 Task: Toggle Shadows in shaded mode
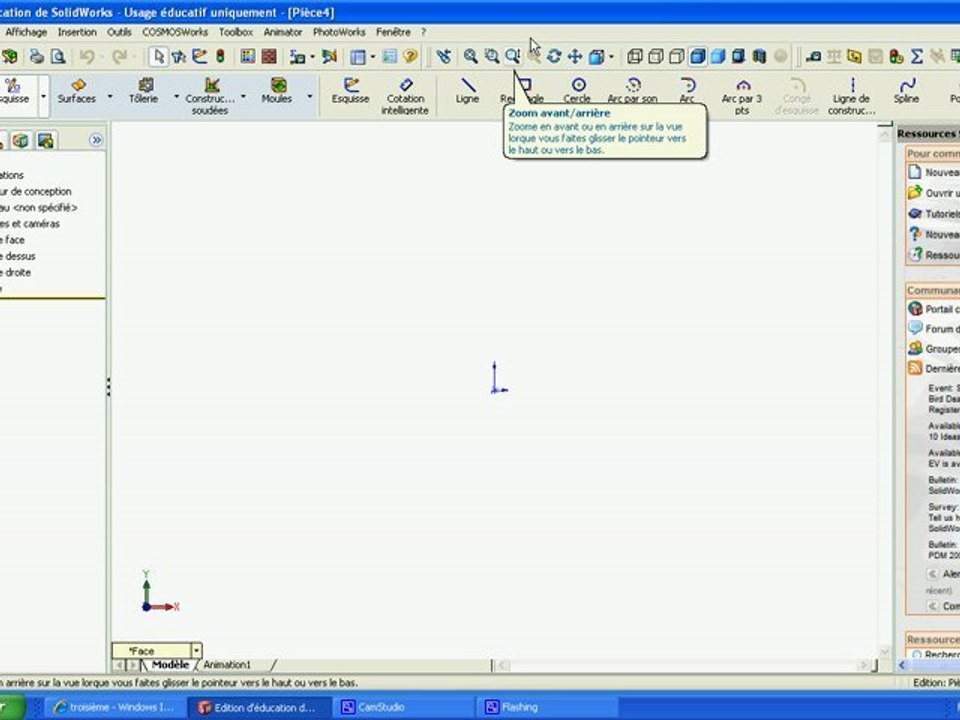pos(739,57)
